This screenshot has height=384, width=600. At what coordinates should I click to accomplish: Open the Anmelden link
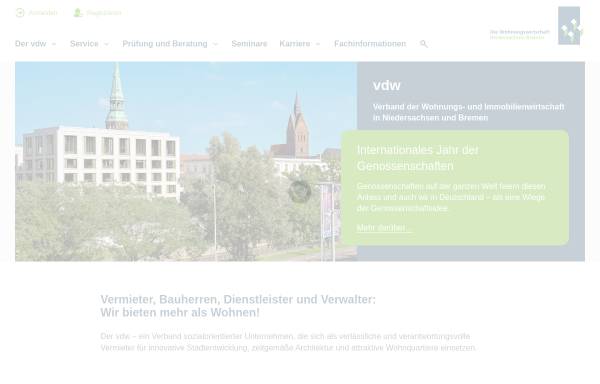(43, 13)
